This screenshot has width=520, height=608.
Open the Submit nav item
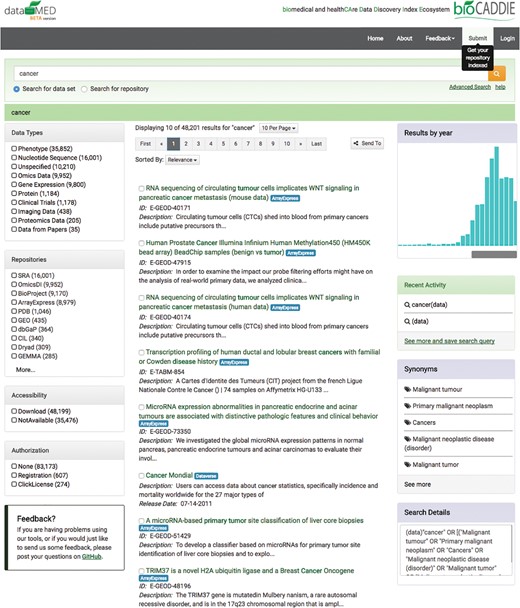[477, 38]
